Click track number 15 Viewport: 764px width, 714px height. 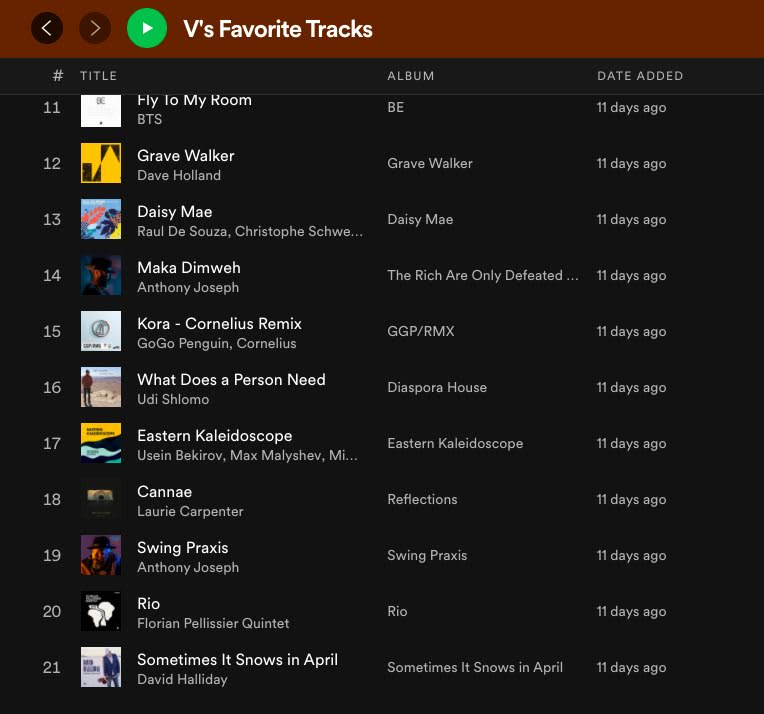coord(52,331)
